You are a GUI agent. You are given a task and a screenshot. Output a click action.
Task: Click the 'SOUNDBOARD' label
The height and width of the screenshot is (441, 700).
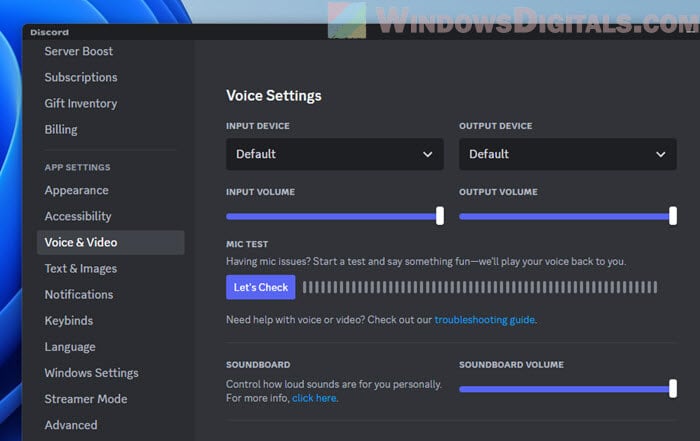pos(258,365)
